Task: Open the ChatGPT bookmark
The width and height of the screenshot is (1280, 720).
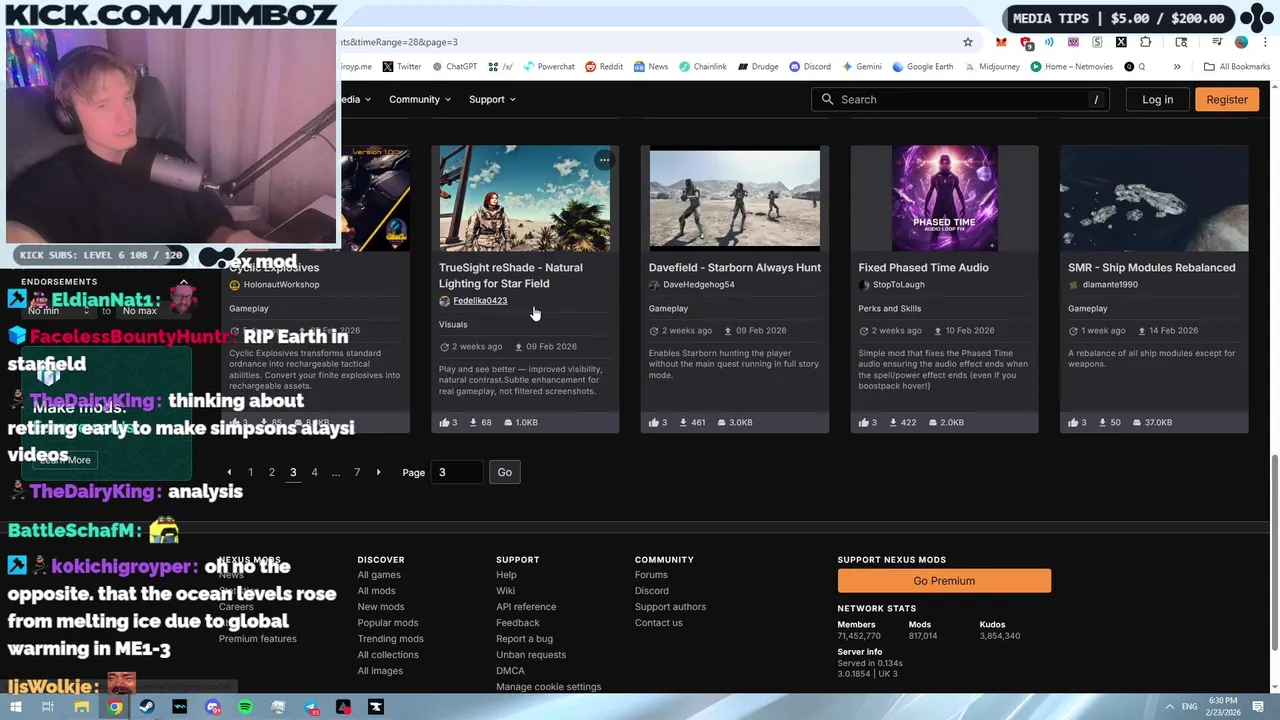Action: click(x=454, y=67)
